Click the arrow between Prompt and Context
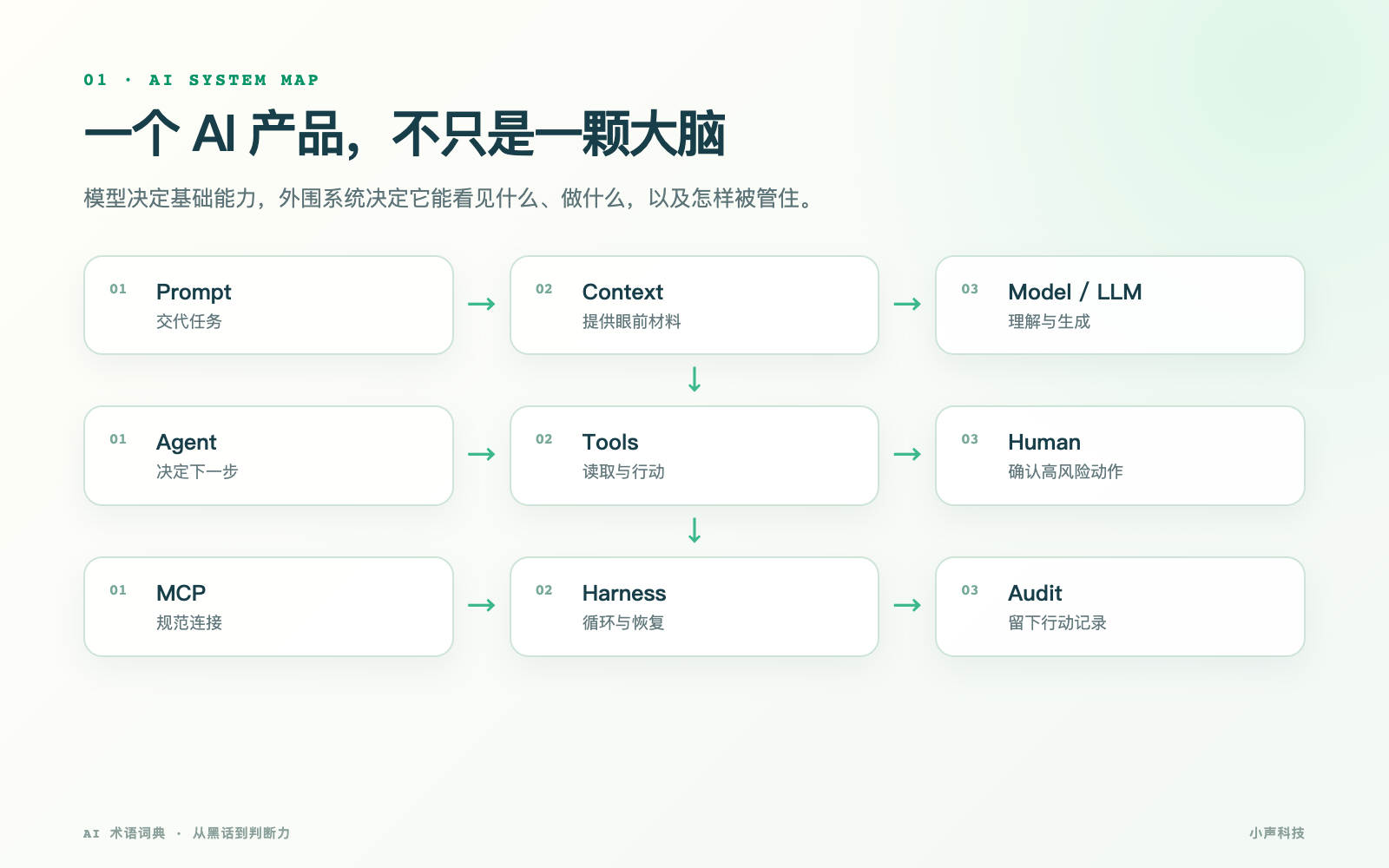1389x868 pixels. coord(482,304)
